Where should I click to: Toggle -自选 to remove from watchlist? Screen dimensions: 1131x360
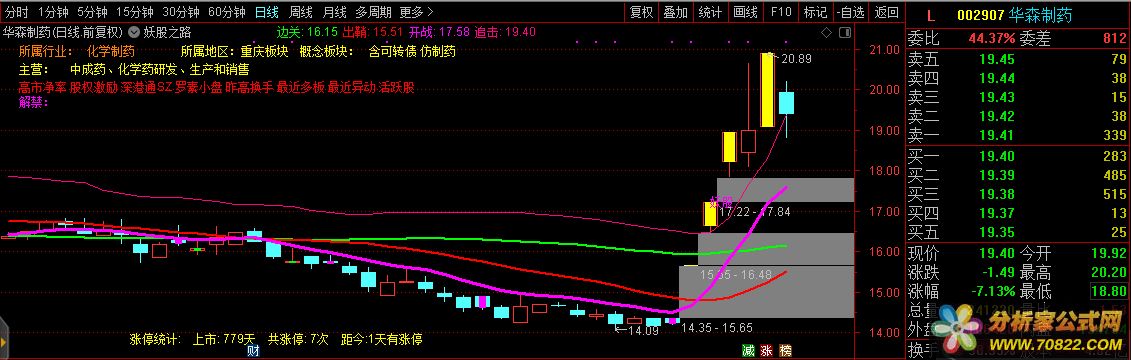pyautogui.click(x=851, y=12)
